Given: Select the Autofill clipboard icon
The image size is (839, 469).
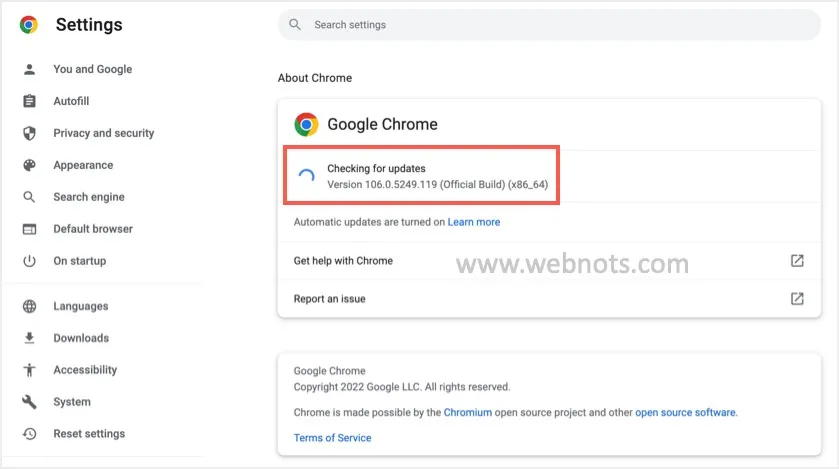Looking at the screenshot, I should 29,101.
